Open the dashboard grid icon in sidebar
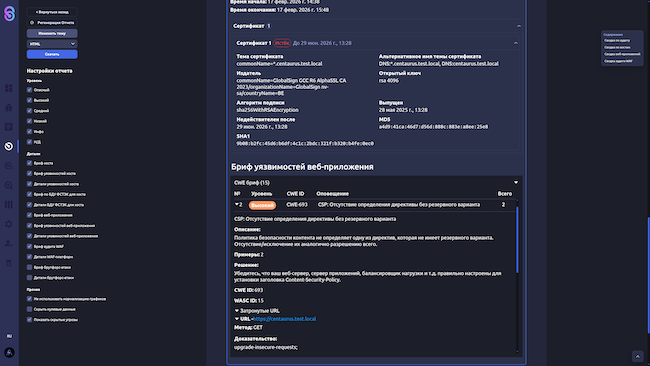The height and width of the screenshot is (366, 650). (x=9, y=88)
